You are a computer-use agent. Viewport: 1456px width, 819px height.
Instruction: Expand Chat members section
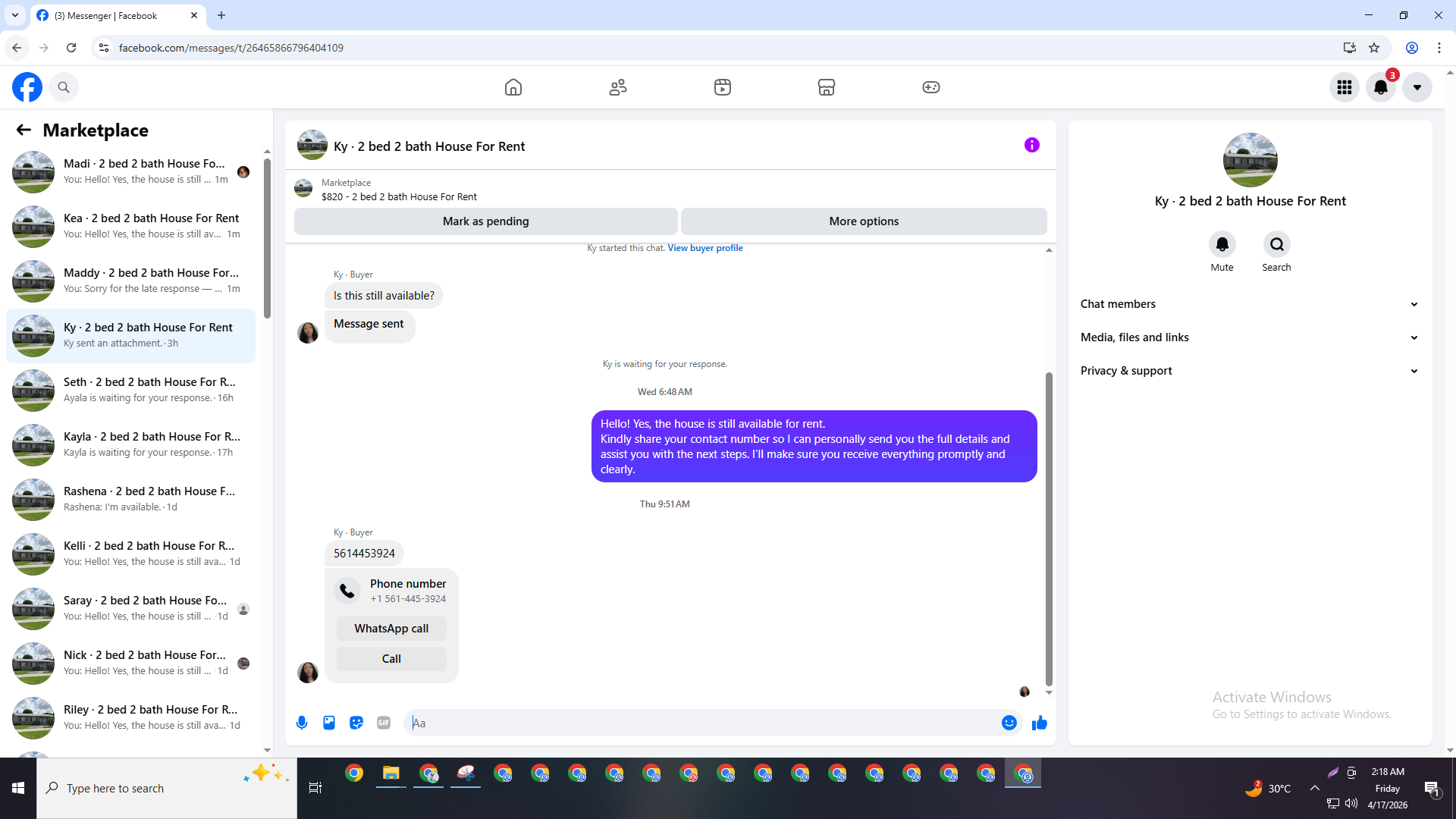pyautogui.click(x=1250, y=304)
